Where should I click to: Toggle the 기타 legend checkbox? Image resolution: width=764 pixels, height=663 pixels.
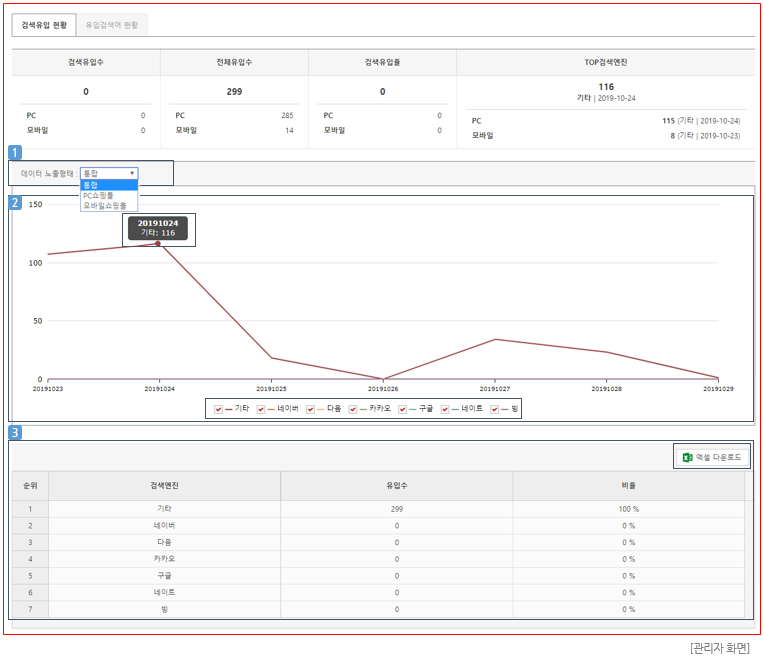pos(218,409)
